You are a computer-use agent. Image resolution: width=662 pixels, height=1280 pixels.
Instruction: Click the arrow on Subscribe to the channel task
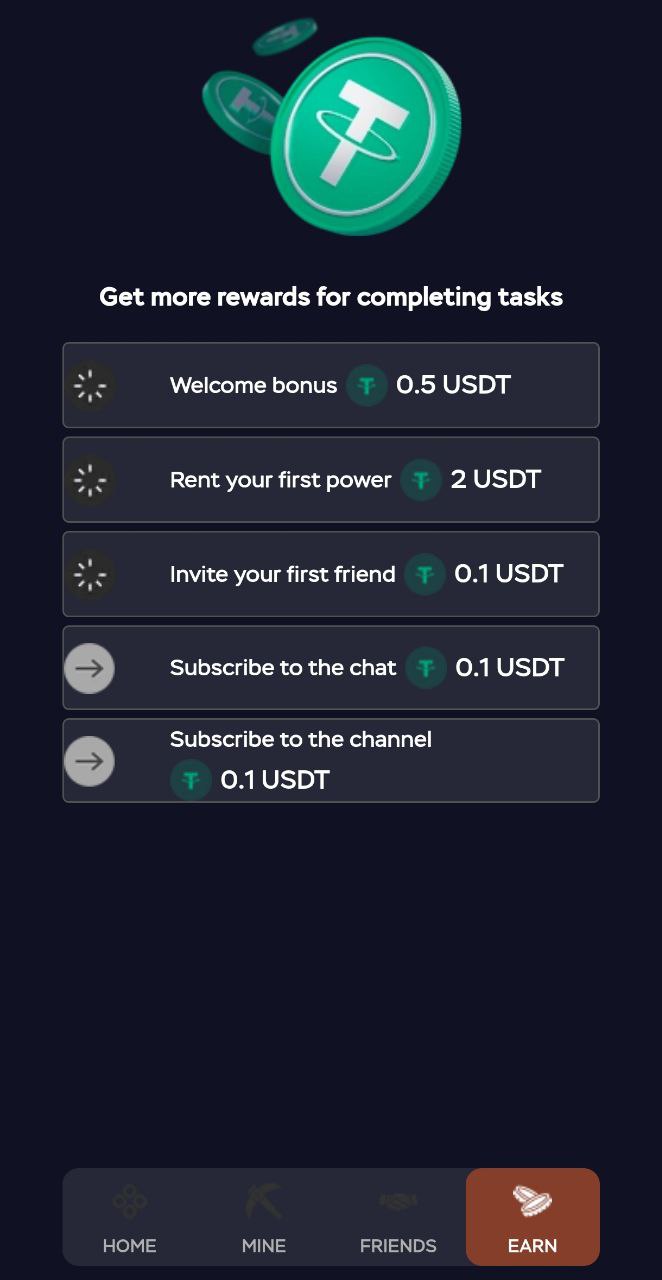(x=89, y=761)
